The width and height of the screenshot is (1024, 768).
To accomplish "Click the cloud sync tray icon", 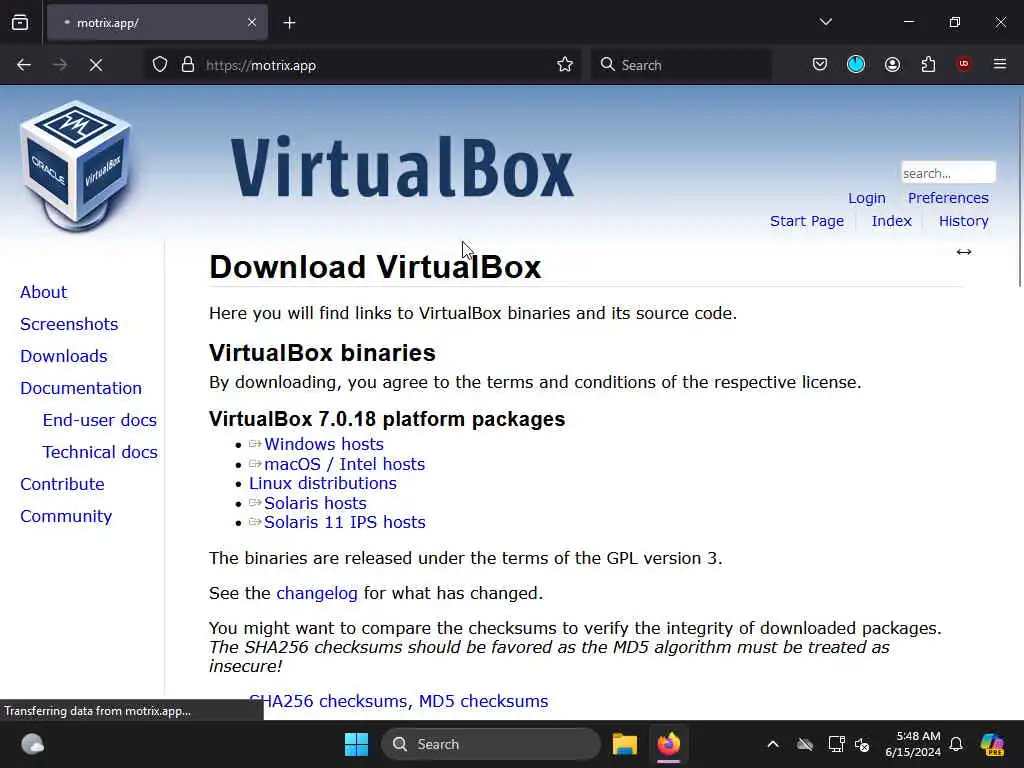I will 805,744.
